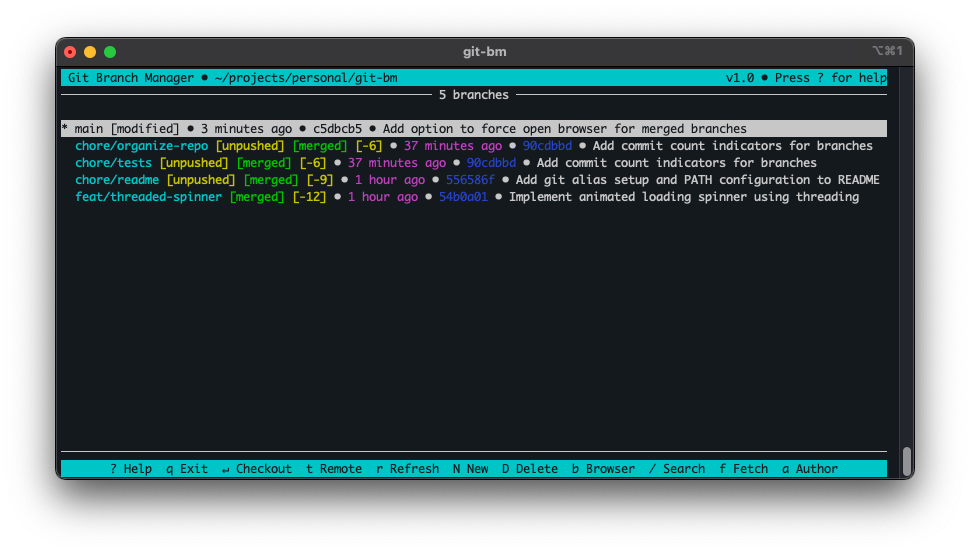Image resolution: width=970 pixels, height=553 pixels.
Task: Click '1 hour ago' on feat/threaded-spinner row
Action: point(383,197)
